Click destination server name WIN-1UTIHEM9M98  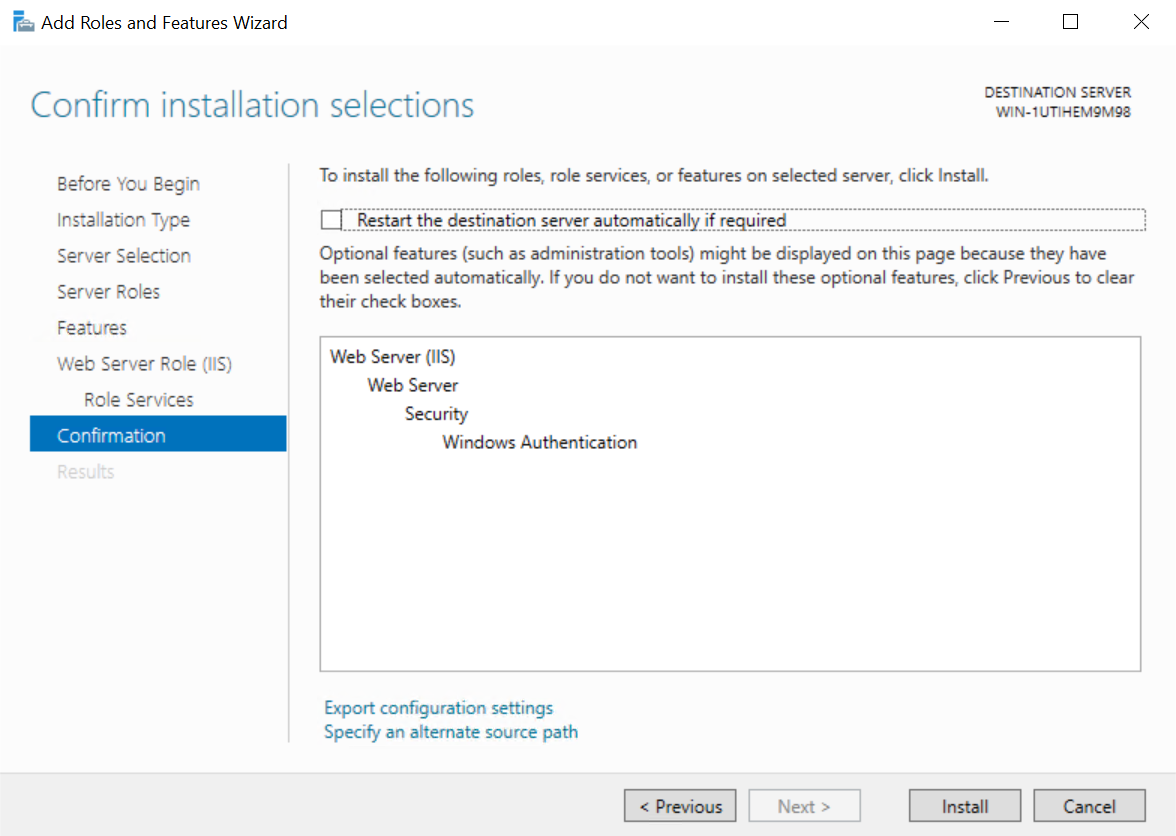1063,112
